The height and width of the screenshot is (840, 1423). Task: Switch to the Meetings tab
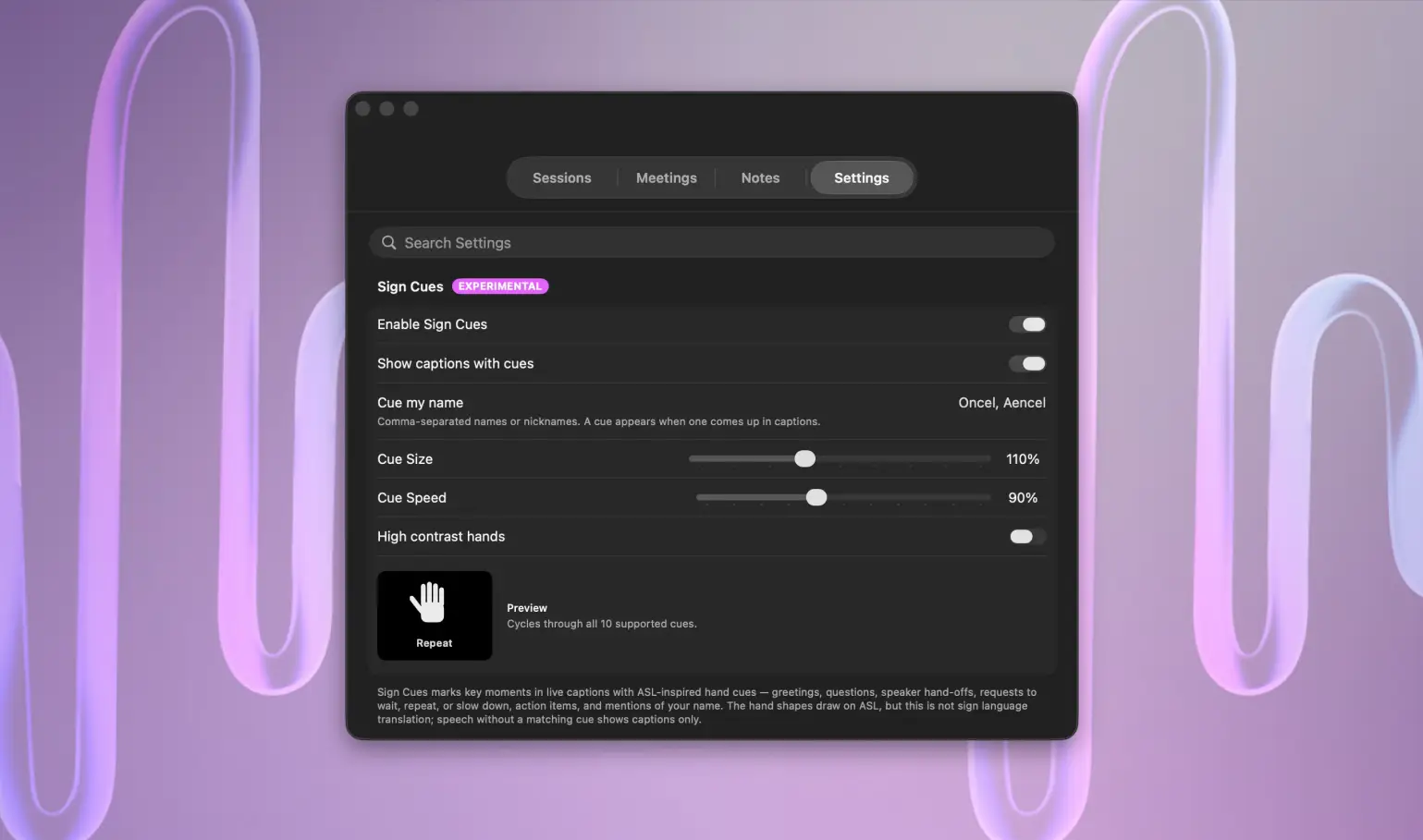666,177
